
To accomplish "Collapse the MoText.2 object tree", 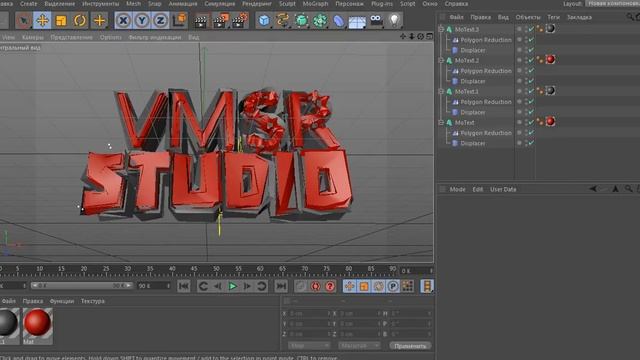I will pos(441,60).
